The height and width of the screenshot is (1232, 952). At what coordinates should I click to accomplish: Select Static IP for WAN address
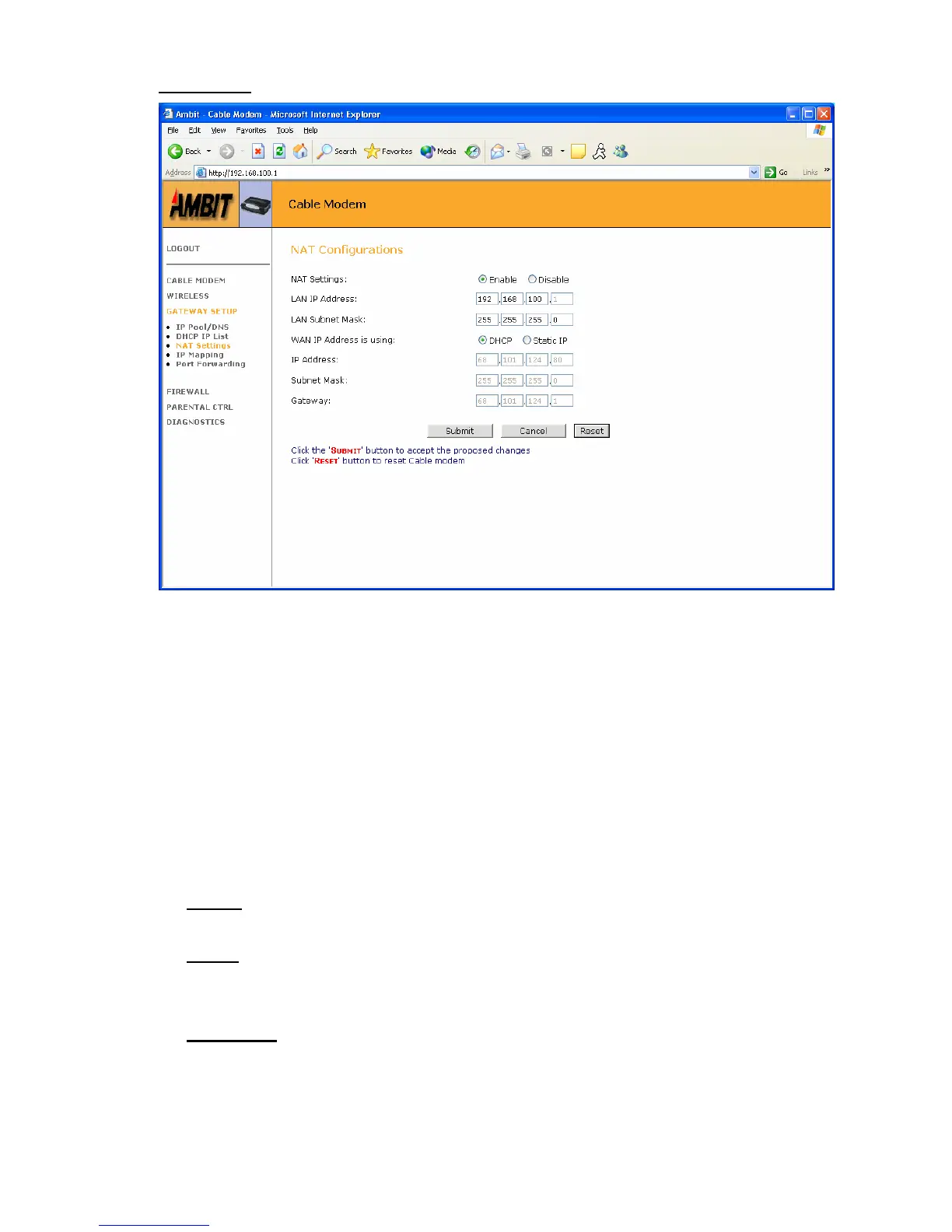[x=527, y=340]
